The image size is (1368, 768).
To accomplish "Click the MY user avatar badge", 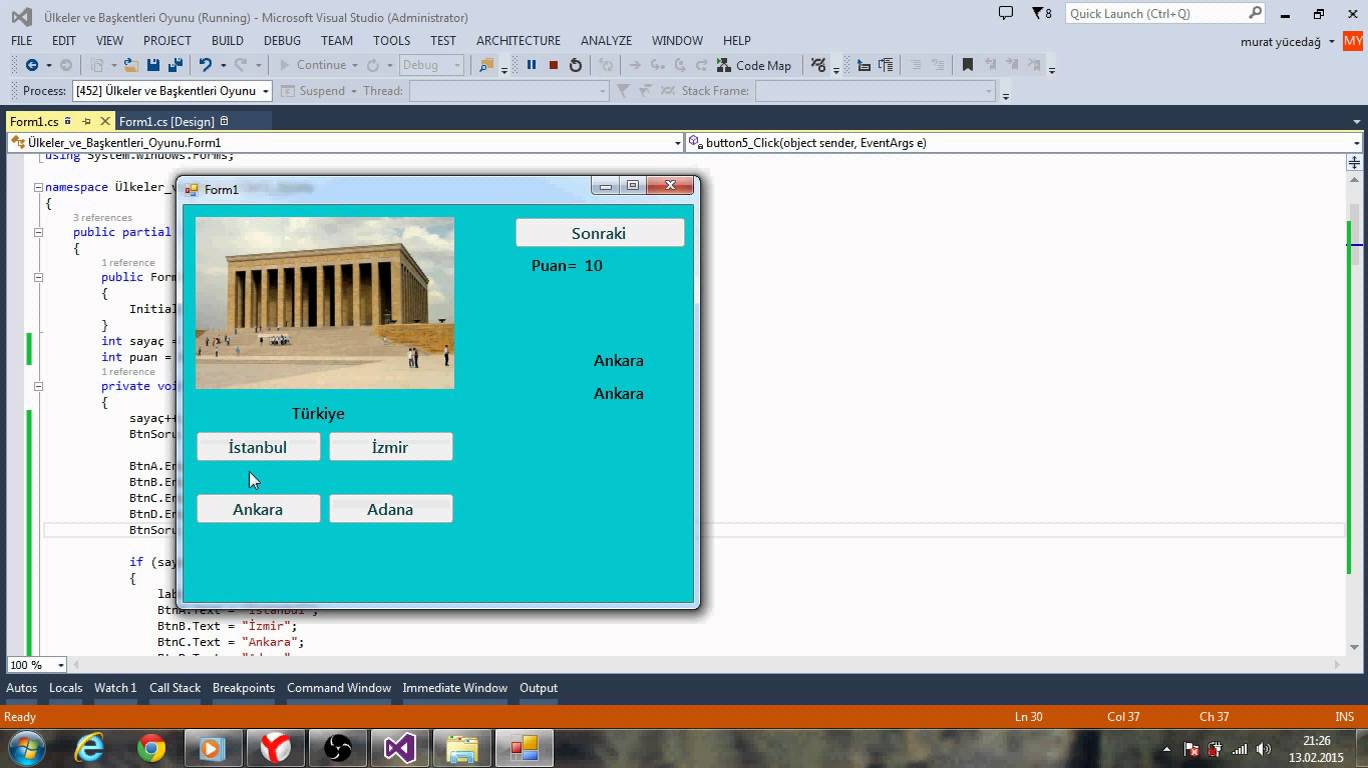I will coord(1352,41).
